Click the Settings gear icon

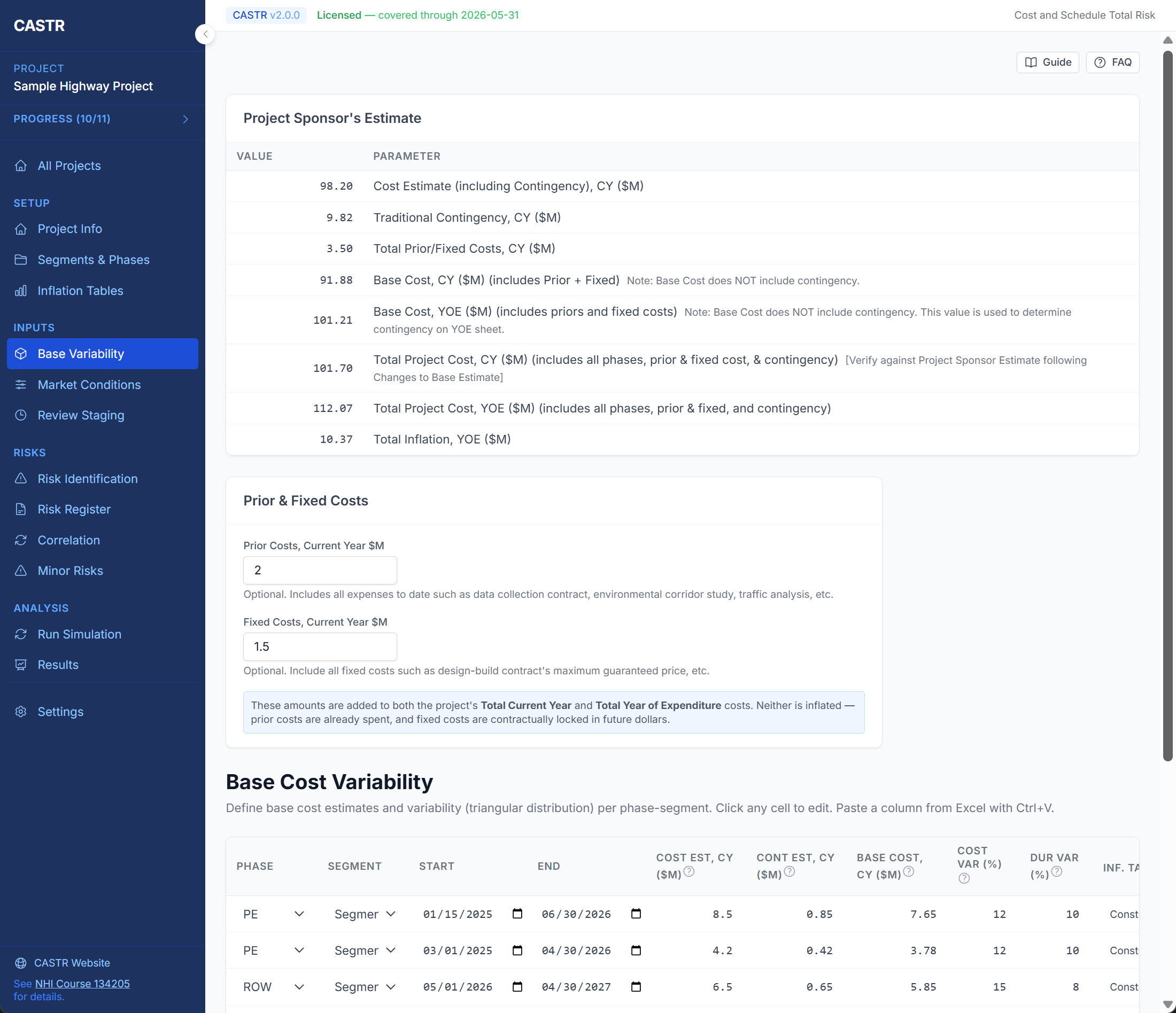[x=21, y=711]
